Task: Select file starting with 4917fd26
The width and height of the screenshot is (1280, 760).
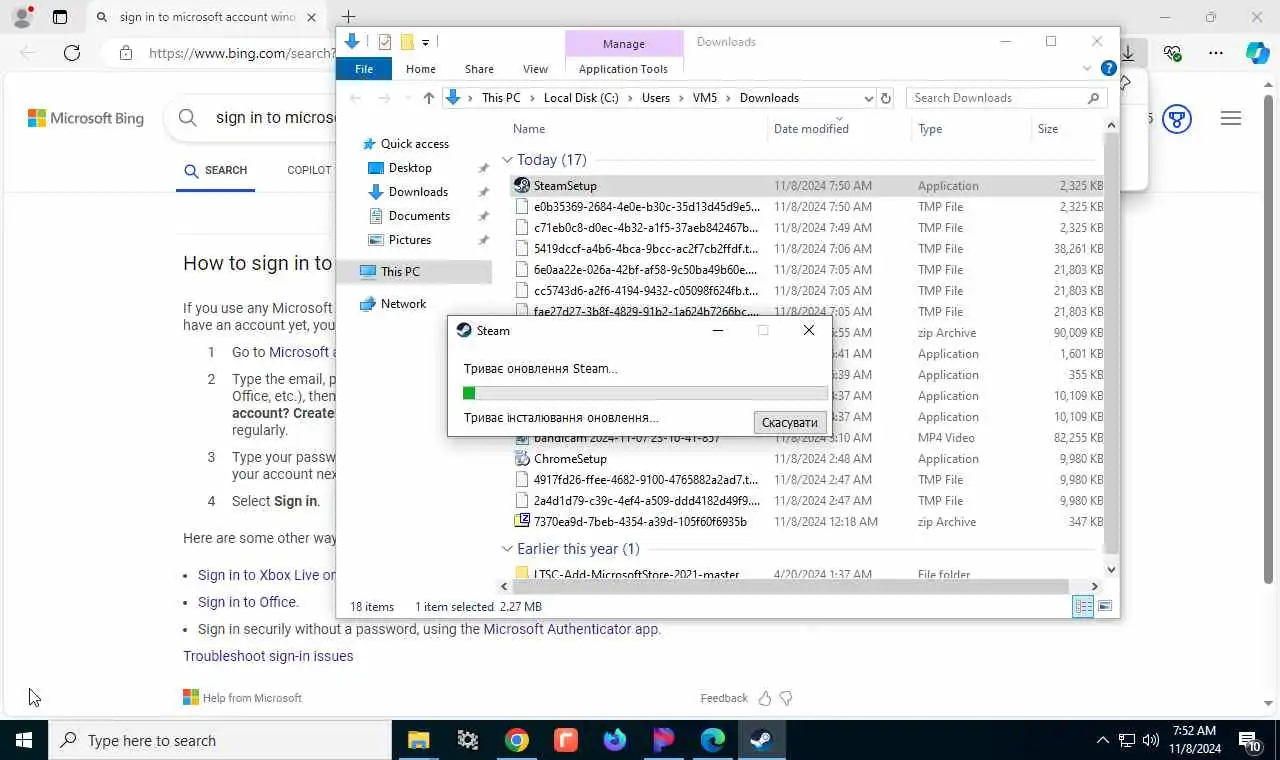Action: (645, 480)
